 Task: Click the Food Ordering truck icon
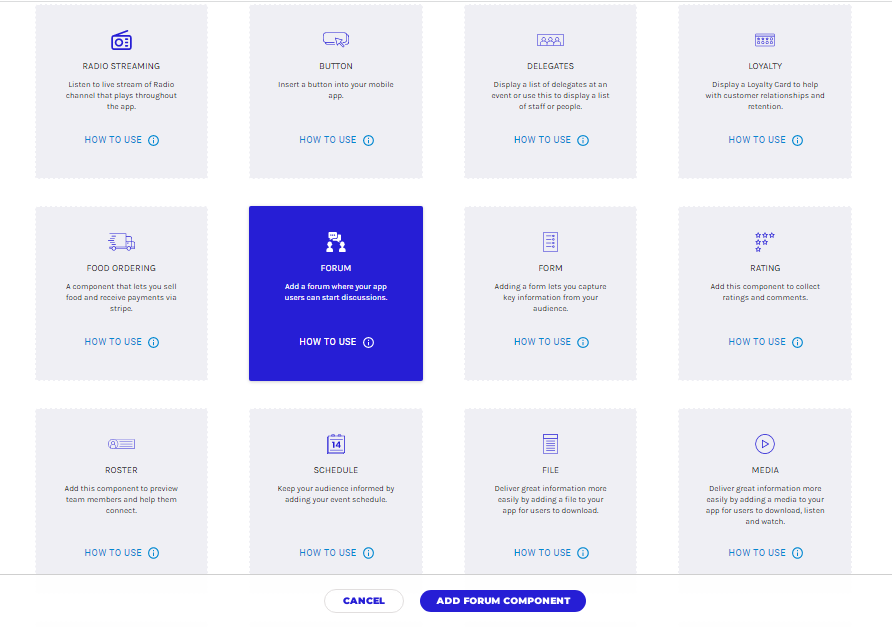tap(121, 242)
